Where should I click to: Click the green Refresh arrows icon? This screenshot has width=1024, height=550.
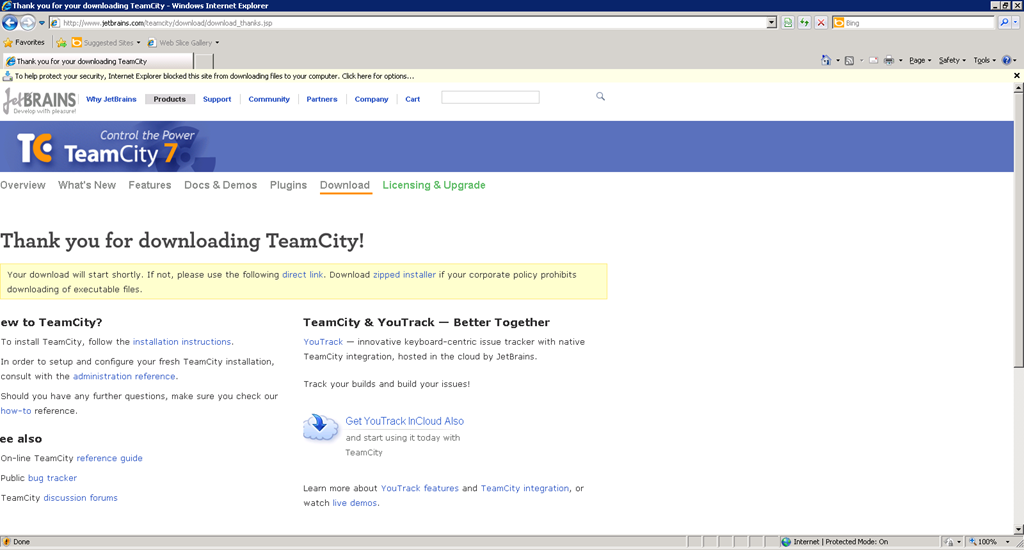click(805, 23)
